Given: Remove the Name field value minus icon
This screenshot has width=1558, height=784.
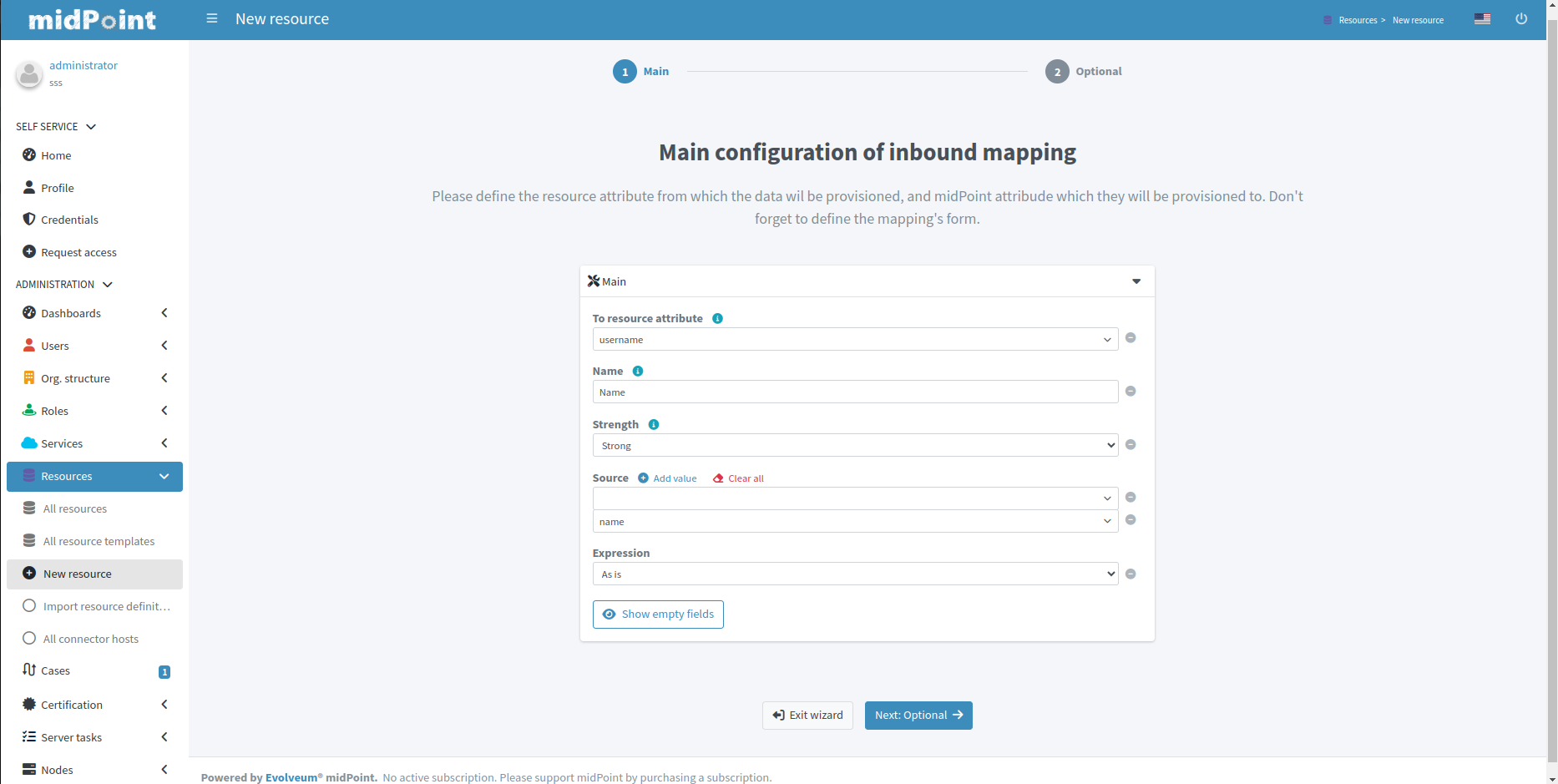Looking at the screenshot, I should pos(1131,392).
